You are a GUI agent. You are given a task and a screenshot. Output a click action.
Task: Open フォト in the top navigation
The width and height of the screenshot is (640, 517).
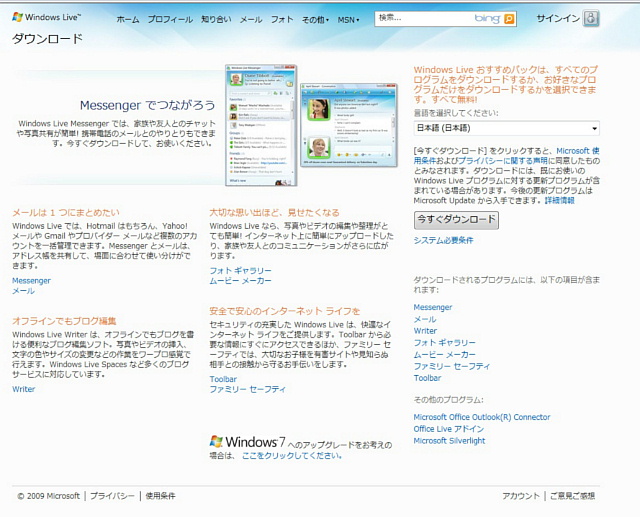pyautogui.click(x=282, y=20)
